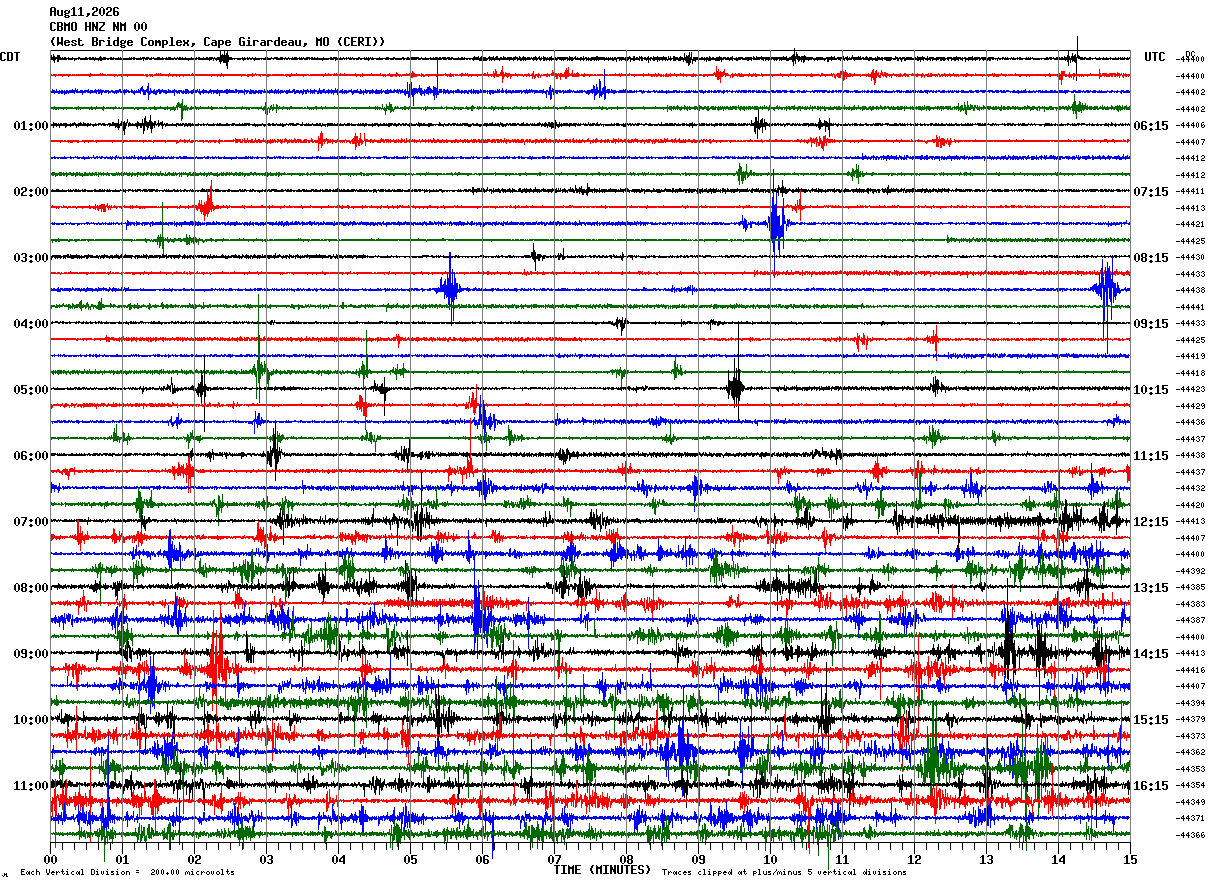Click the 12:15 UTC time label
The width and height of the screenshot is (1210, 886).
pyautogui.click(x=1151, y=522)
